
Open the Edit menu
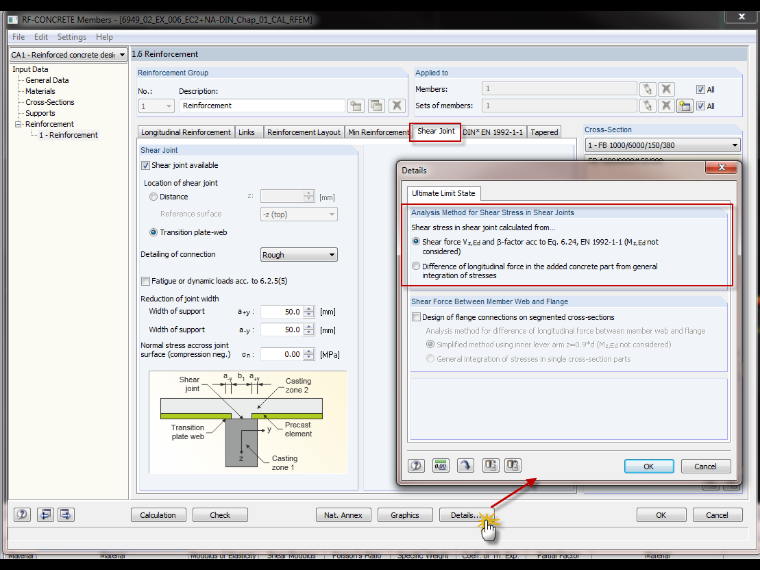click(x=41, y=37)
